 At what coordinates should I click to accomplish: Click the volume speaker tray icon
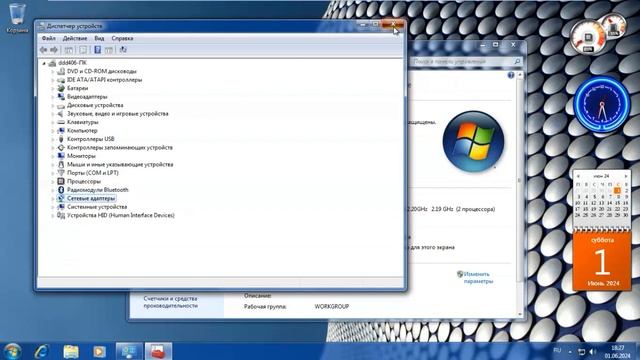pyautogui.click(x=592, y=351)
